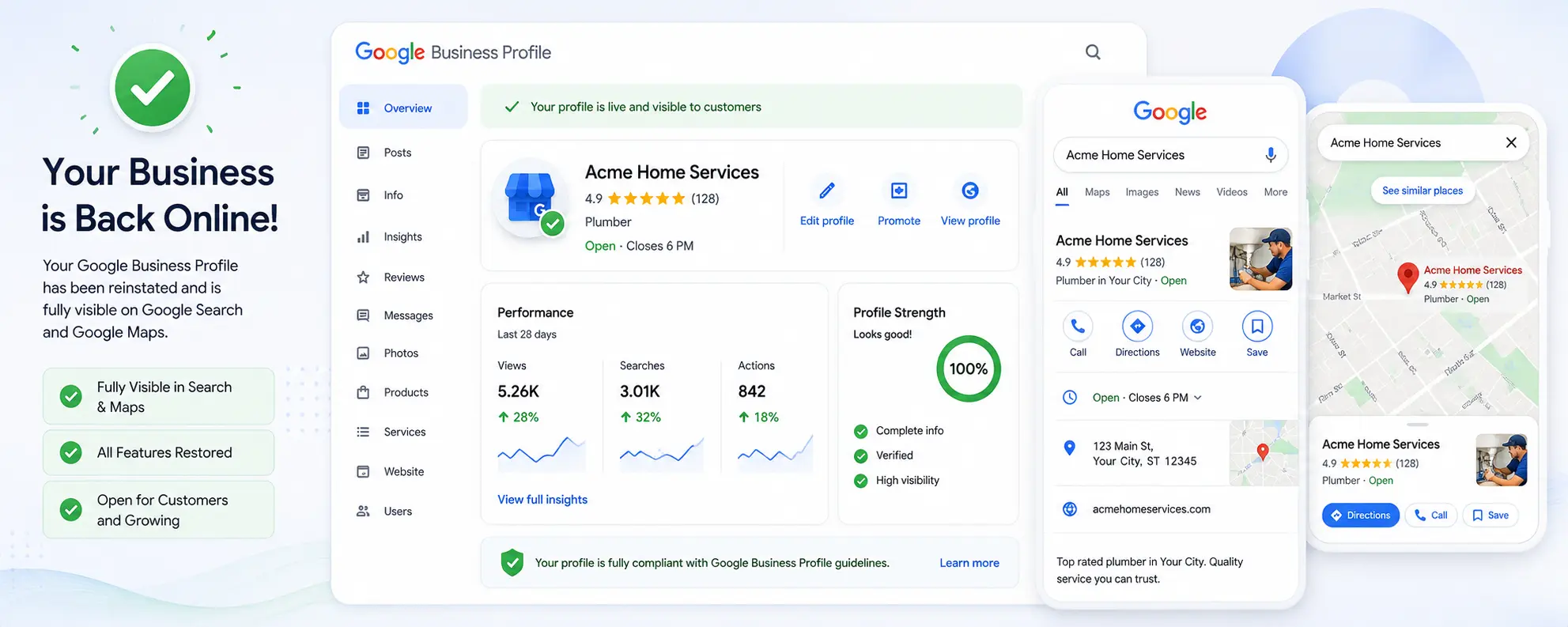Click the Searches value 3.01K

pos(640,391)
